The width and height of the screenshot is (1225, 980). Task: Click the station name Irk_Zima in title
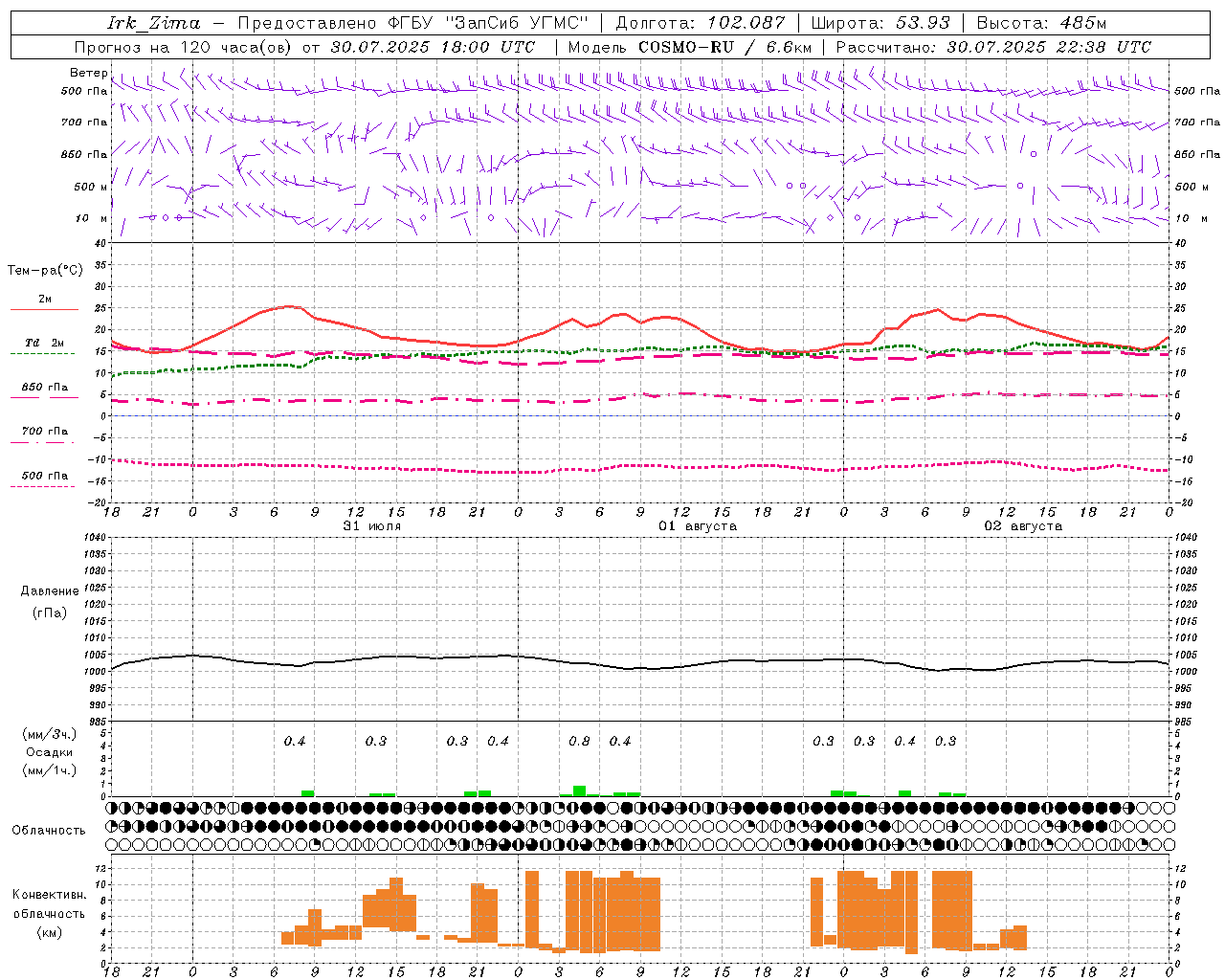point(153,23)
